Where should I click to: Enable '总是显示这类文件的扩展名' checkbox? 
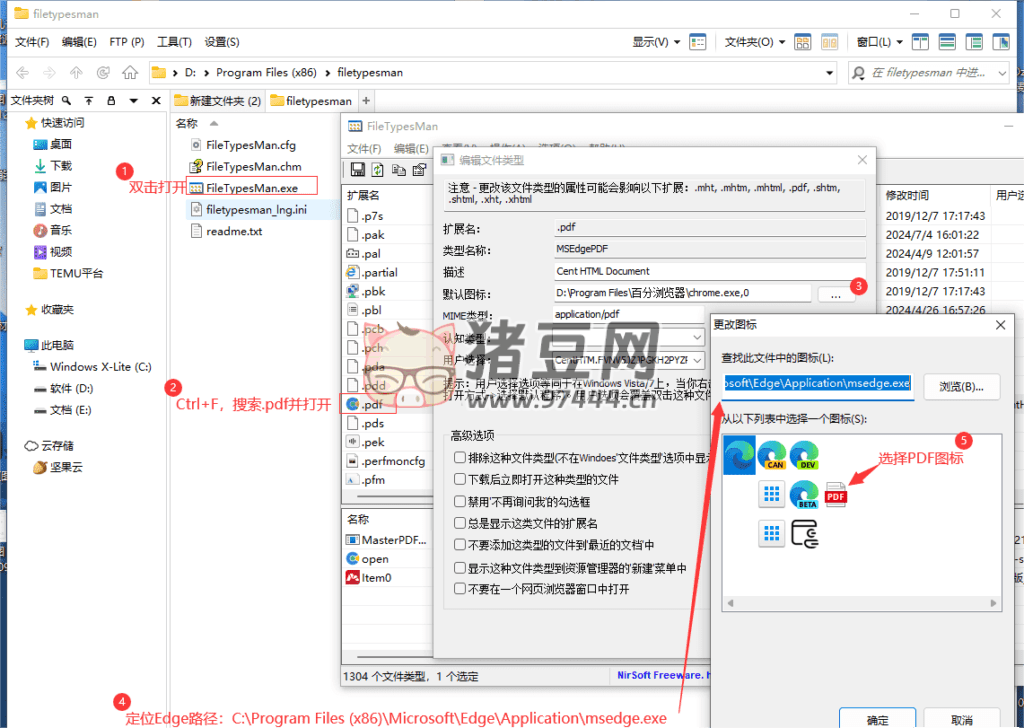coord(460,523)
